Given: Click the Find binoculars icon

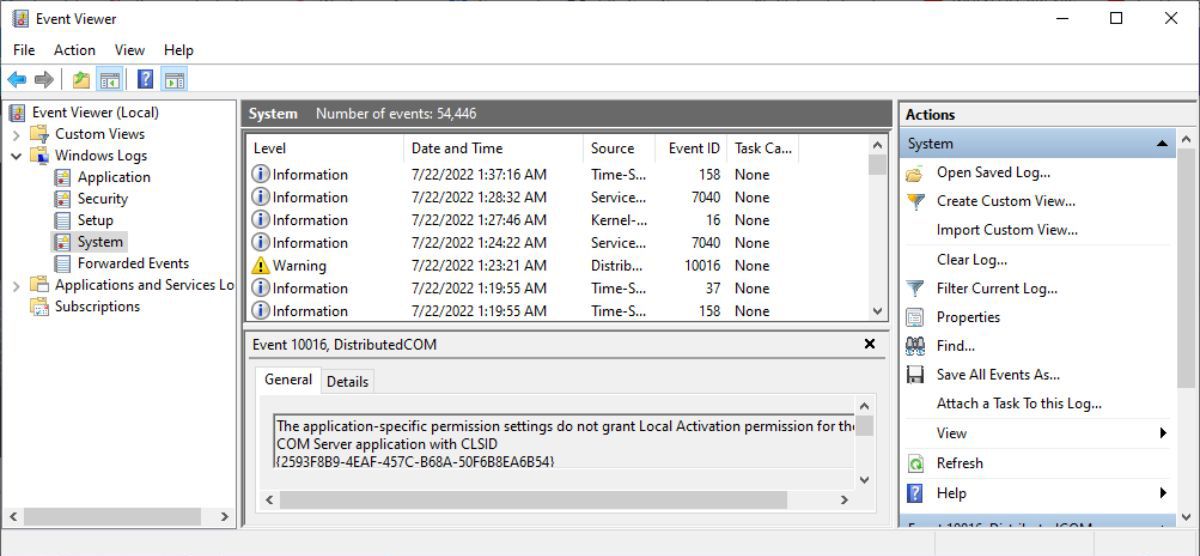Looking at the screenshot, I should (x=915, y=346).
